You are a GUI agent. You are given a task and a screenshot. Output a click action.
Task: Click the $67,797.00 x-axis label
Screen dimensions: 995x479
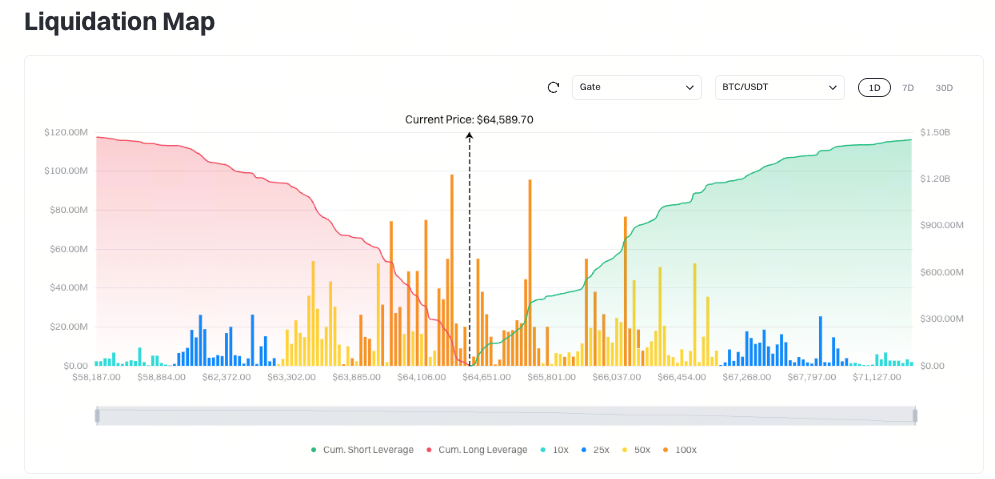click(812, 377)
